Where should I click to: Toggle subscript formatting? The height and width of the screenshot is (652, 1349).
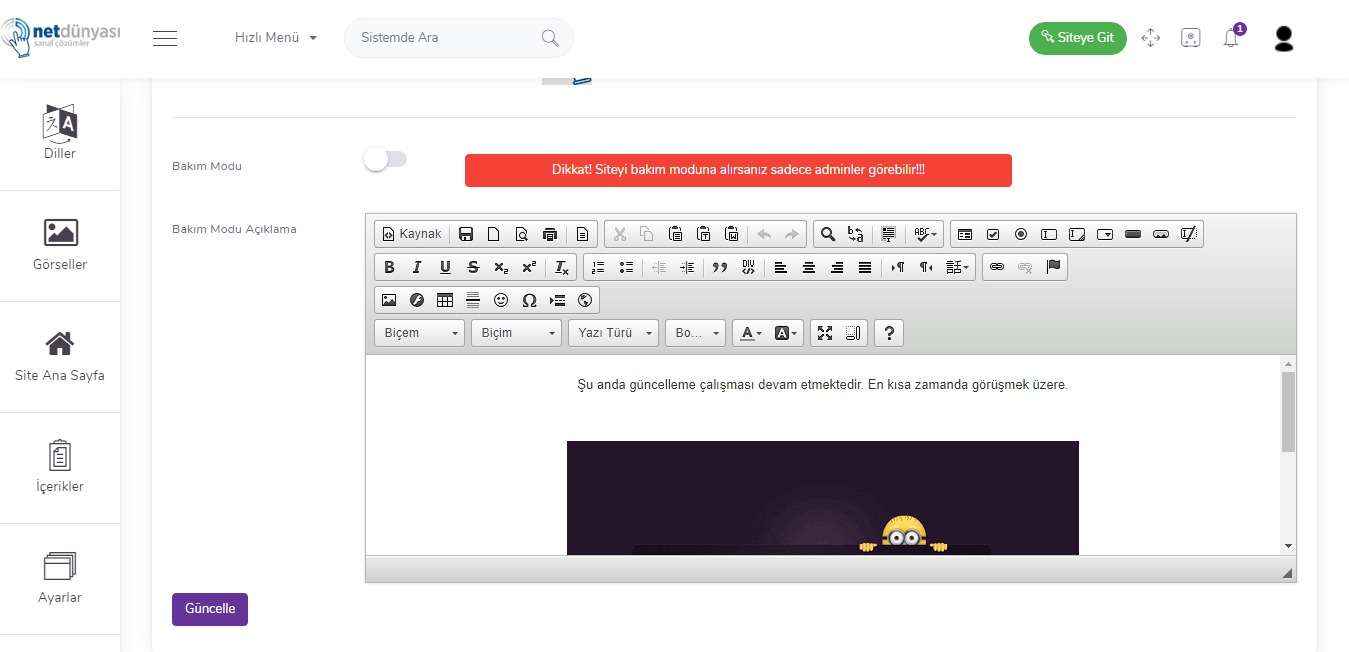(501, 267)
